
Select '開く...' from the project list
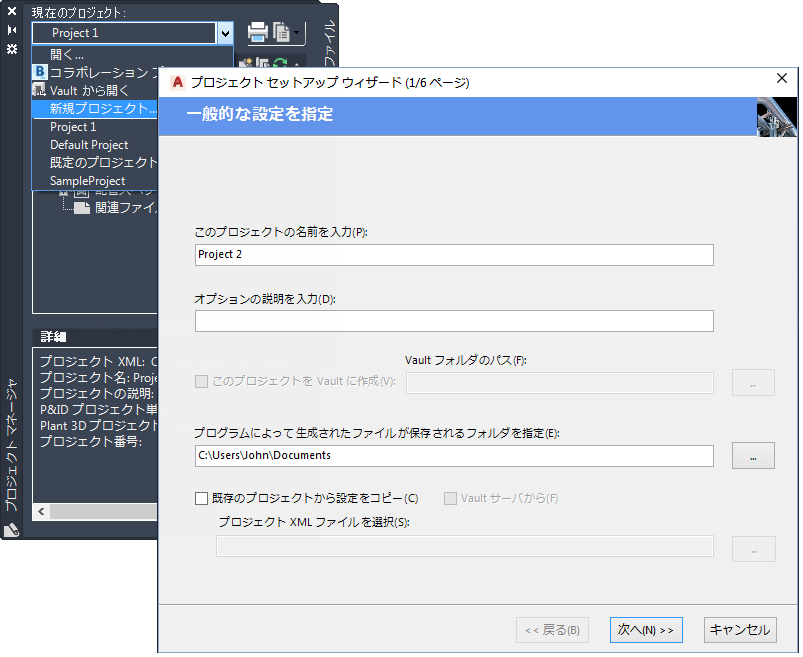click(x=67, y=54)
